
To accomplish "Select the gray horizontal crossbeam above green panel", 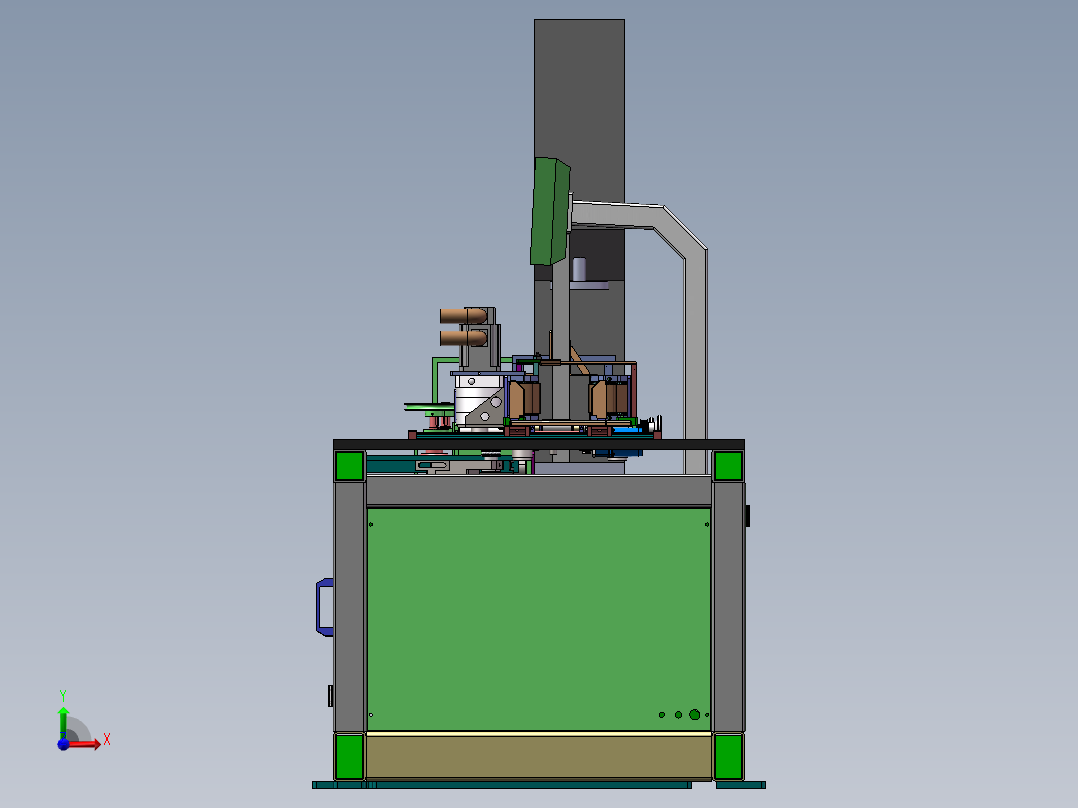I will pyautogui.click(x=539, y=490).
